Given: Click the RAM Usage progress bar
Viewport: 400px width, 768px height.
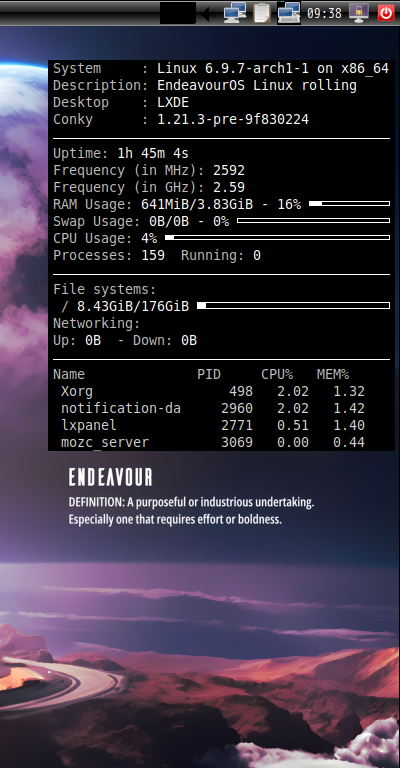Looking at the screenshot, I should (x=350, y=203).
